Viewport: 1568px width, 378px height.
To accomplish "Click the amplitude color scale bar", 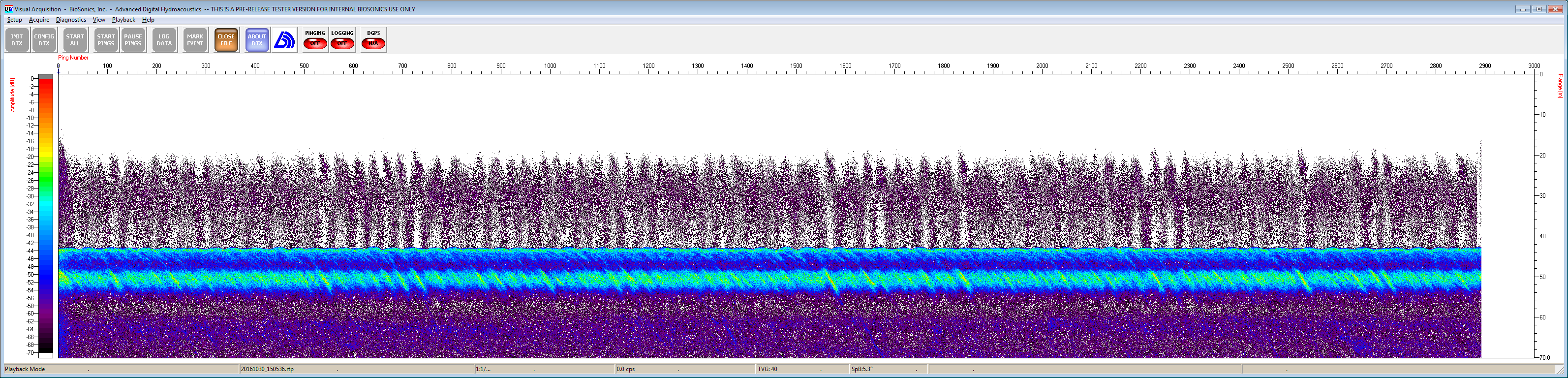I will coord(46,216).
